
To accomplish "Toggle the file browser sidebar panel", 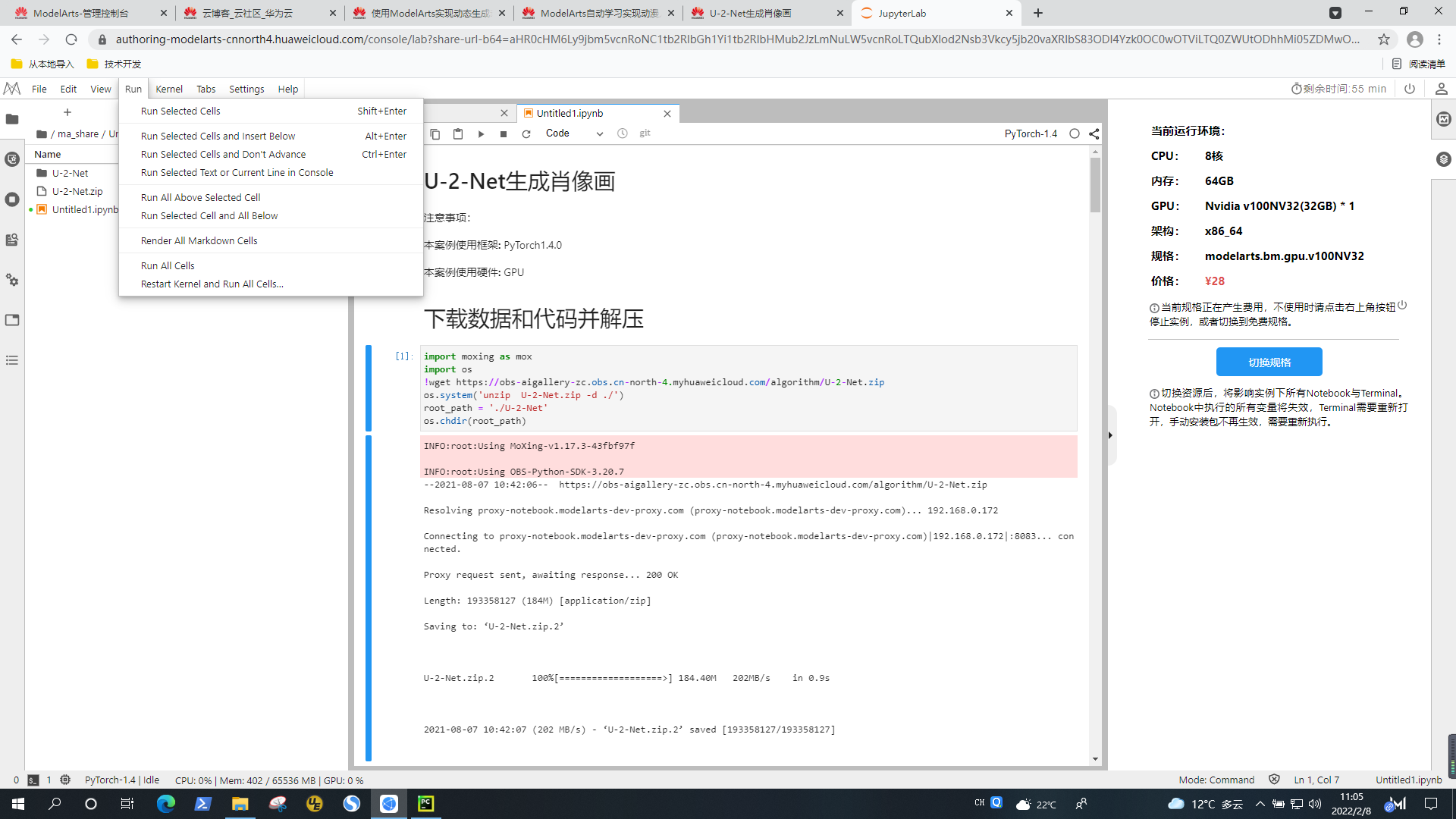I will pos(11,119).
